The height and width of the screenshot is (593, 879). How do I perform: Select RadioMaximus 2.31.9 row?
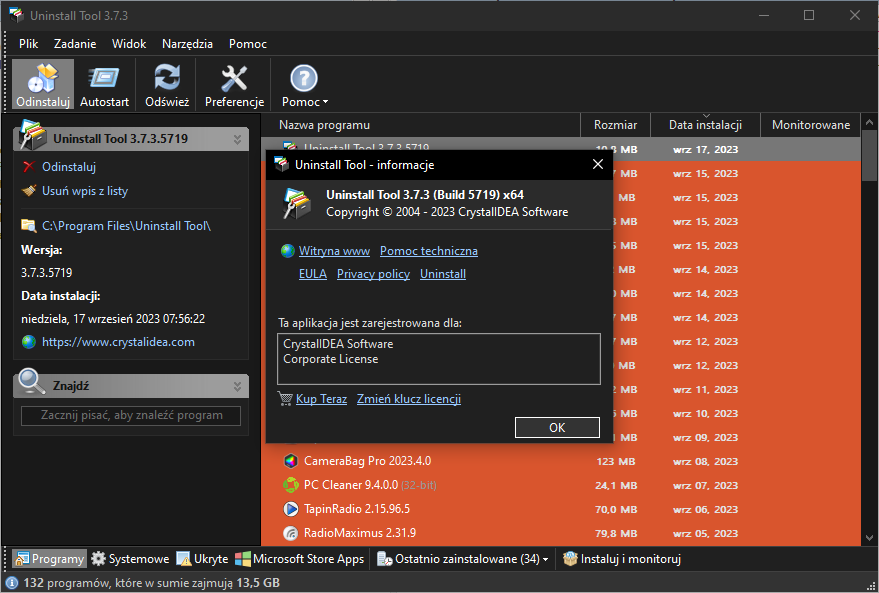(561, 533)
